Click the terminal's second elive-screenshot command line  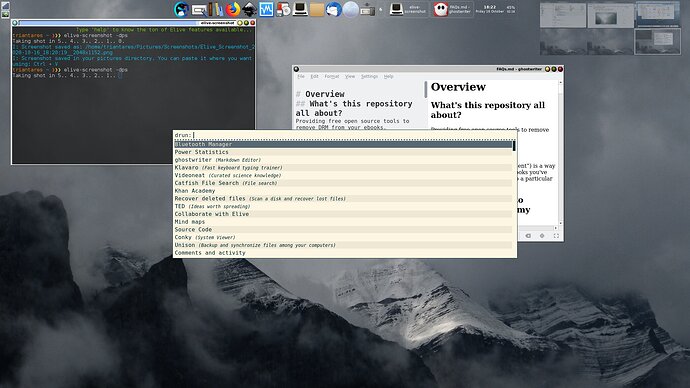[x=70, y=70]
